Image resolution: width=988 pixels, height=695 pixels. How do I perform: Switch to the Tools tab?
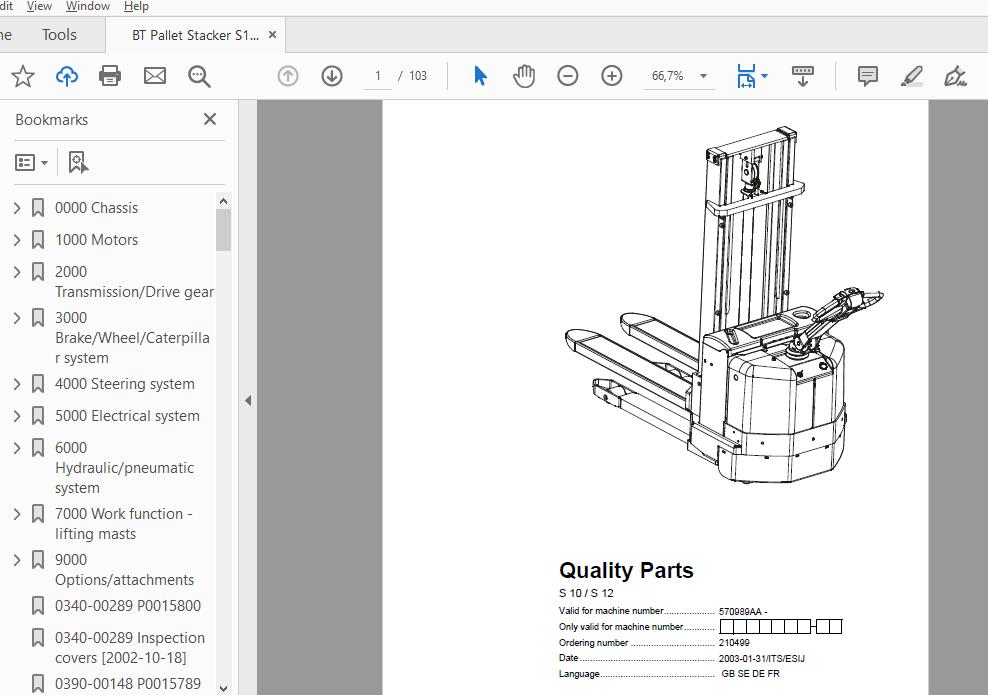(x=59, y=35)
